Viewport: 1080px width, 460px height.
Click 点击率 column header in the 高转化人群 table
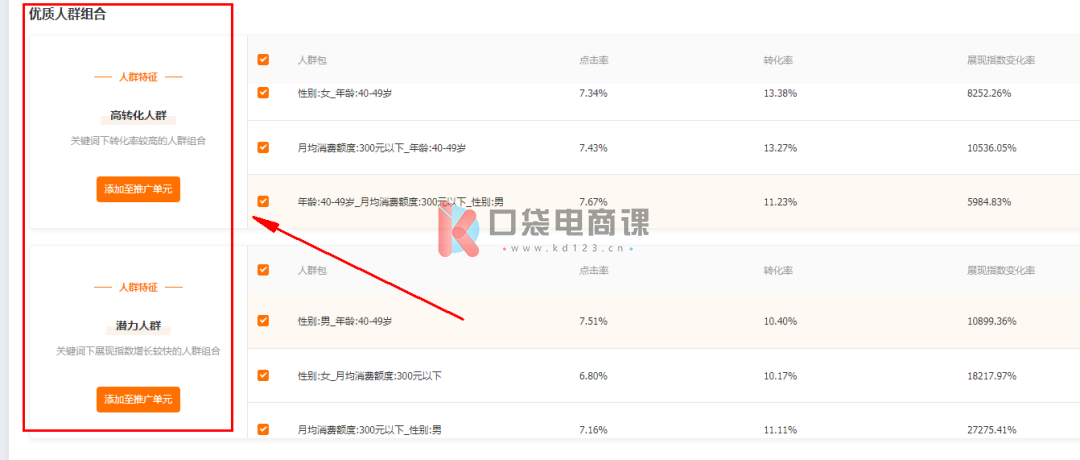coord(594,60)
